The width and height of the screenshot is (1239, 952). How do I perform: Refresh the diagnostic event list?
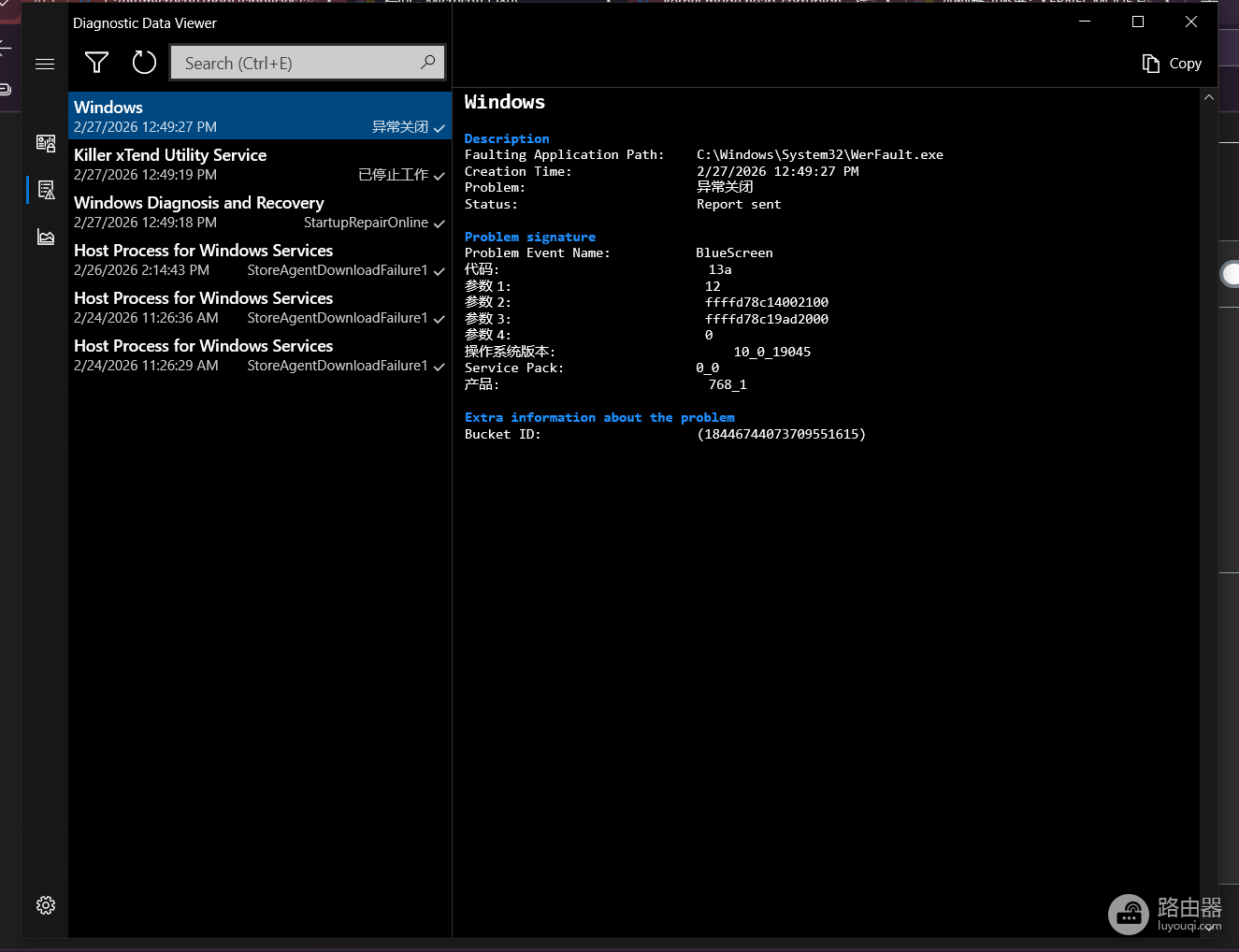click(144, 63)
